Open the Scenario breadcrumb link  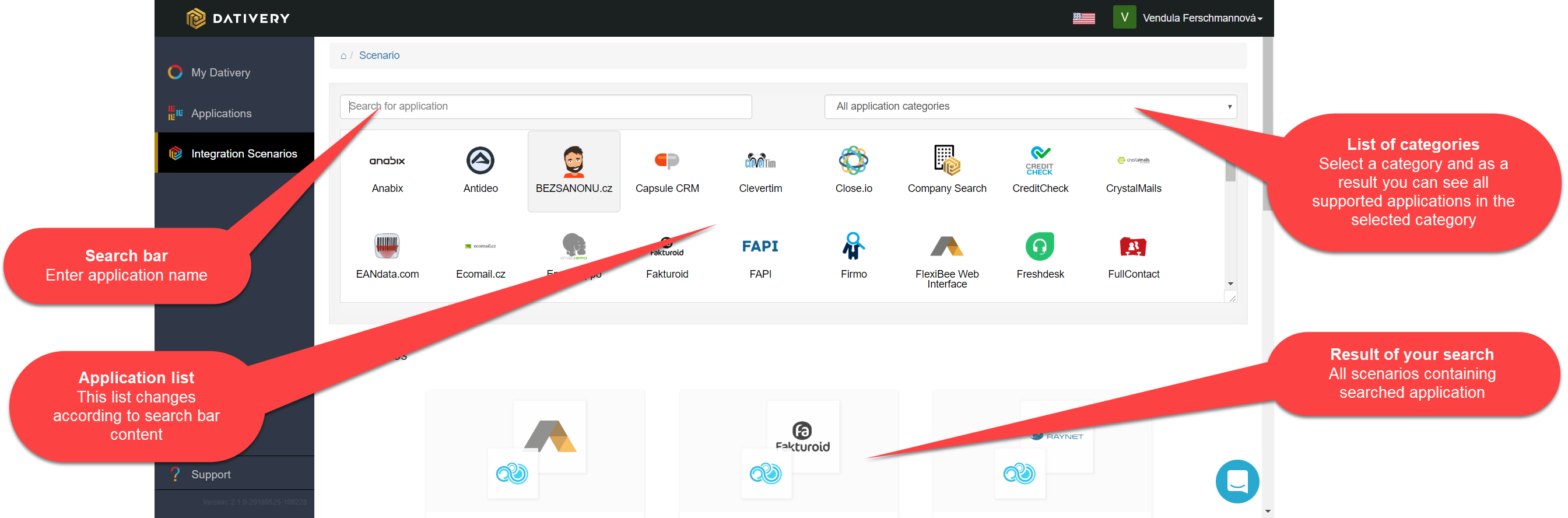tap(379, 55)
